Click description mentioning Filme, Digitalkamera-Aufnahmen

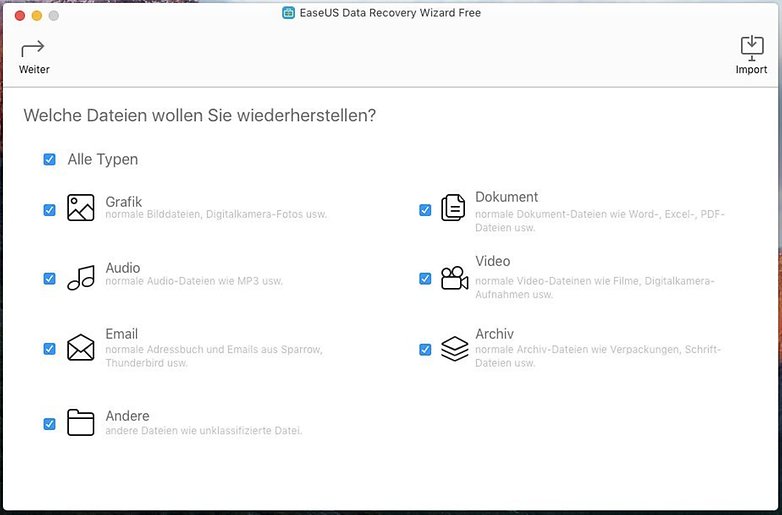[x=594, y=288]
